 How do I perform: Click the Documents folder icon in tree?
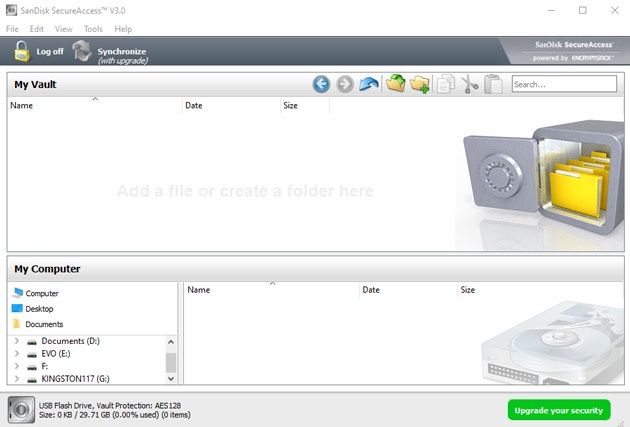(x=16, y=324)
